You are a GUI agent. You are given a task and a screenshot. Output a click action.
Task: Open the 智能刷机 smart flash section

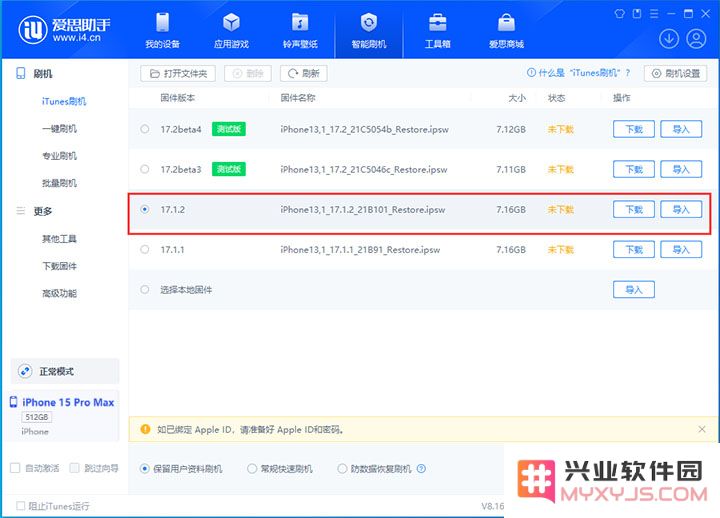pyautogui.click(x=369, y=31)
